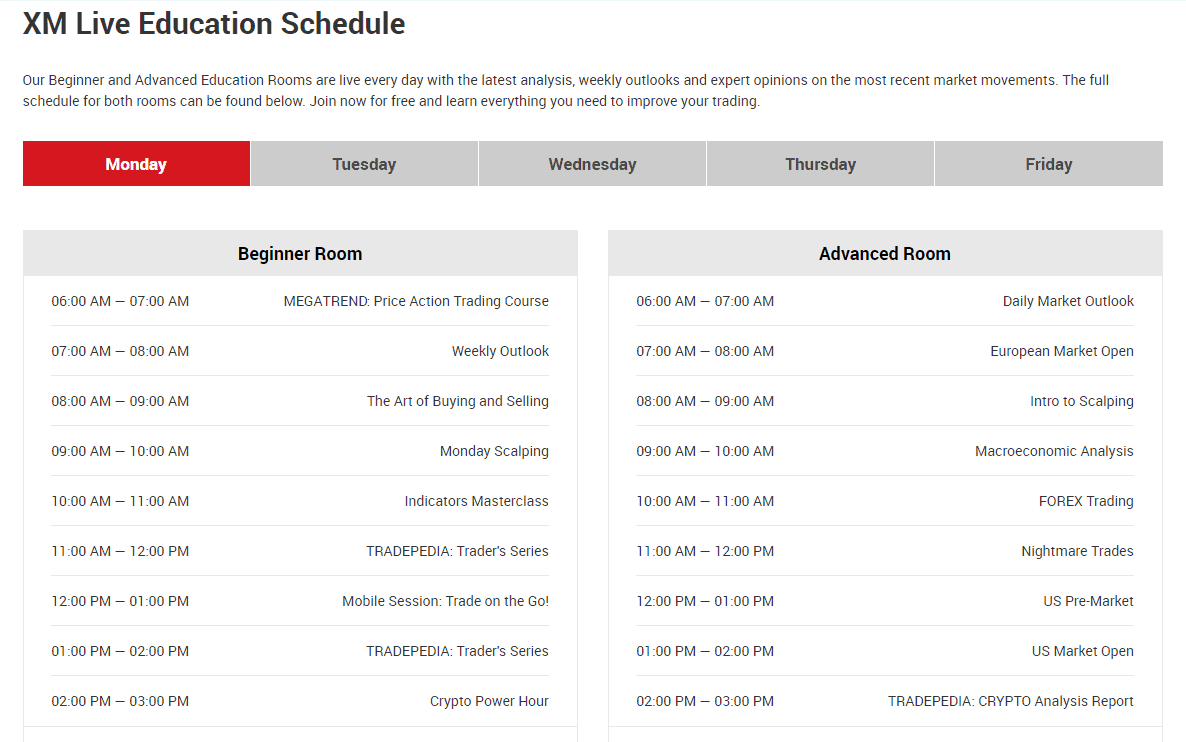Select the Monday Scalping session

click(494, 451)
